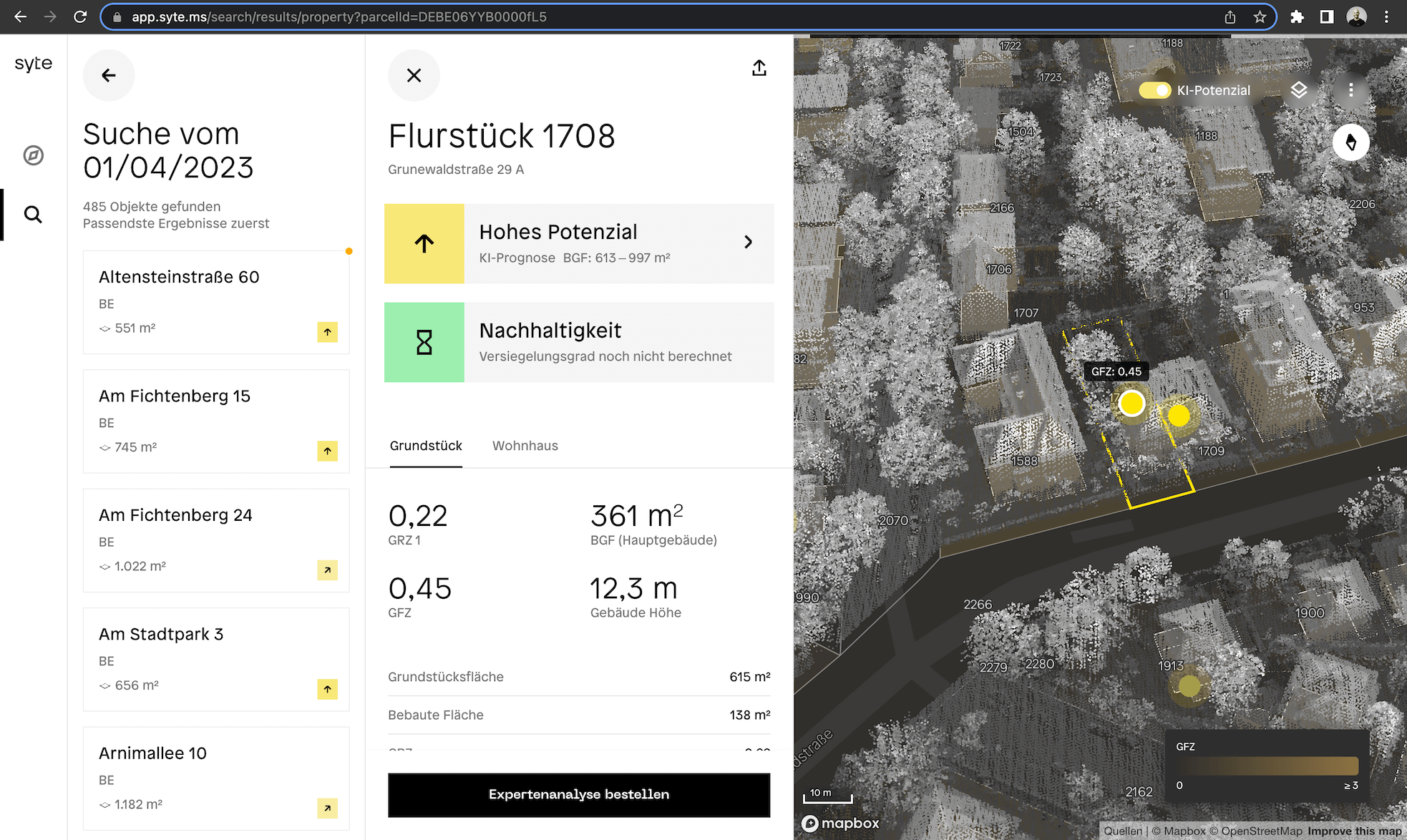Open the explore compass icon in sidebar
Image resolution: width=1407 pixels, height=840 pixels.
click(x=33, y=155)
